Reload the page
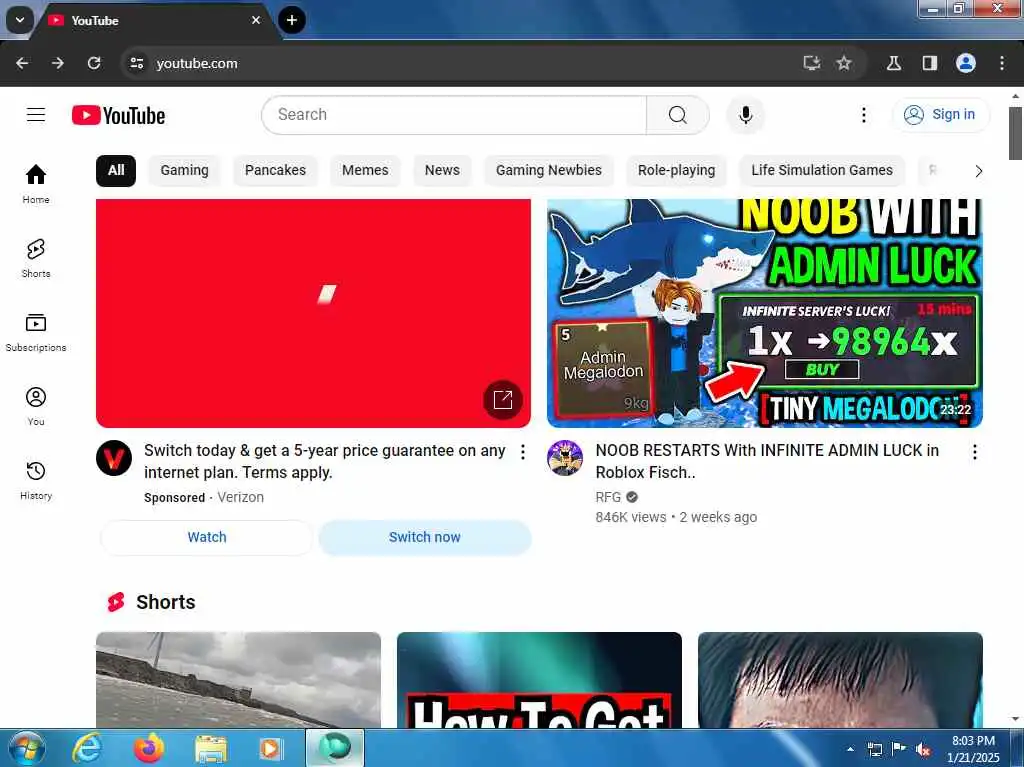Screen dimensions: 1024x767 (94, 63)
